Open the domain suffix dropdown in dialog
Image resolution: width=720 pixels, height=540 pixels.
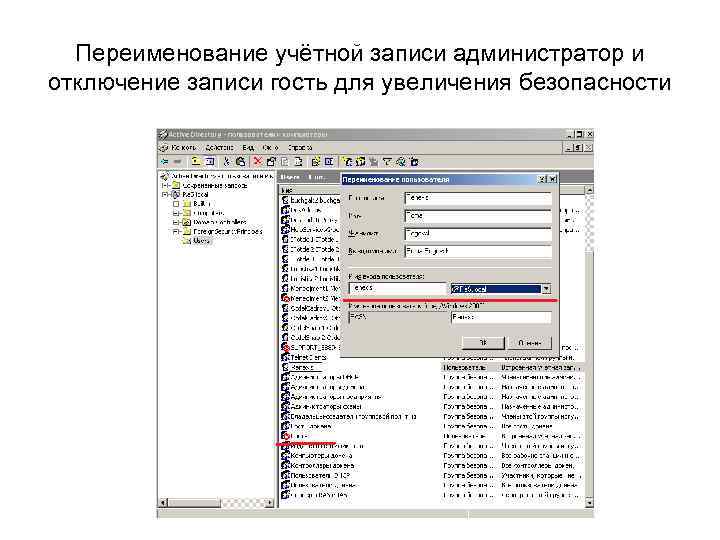tap(546, 289)
